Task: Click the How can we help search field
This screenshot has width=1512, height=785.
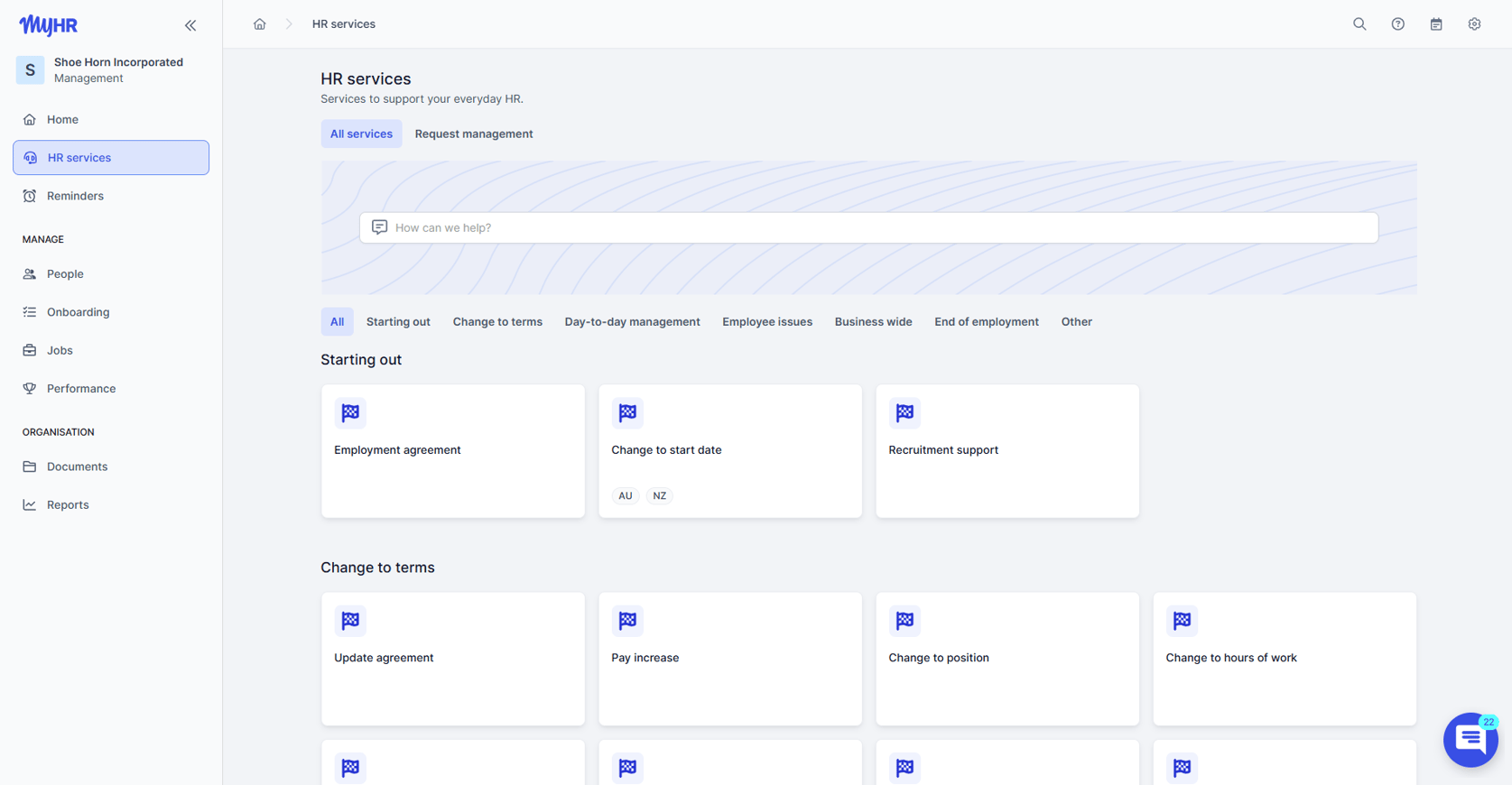Action: pos(868,227)
